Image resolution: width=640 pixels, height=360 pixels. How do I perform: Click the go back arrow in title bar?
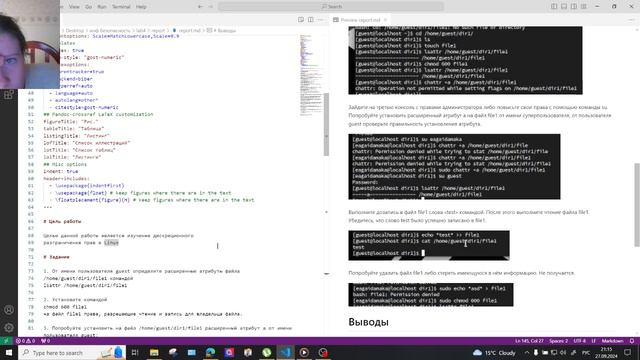200,7
